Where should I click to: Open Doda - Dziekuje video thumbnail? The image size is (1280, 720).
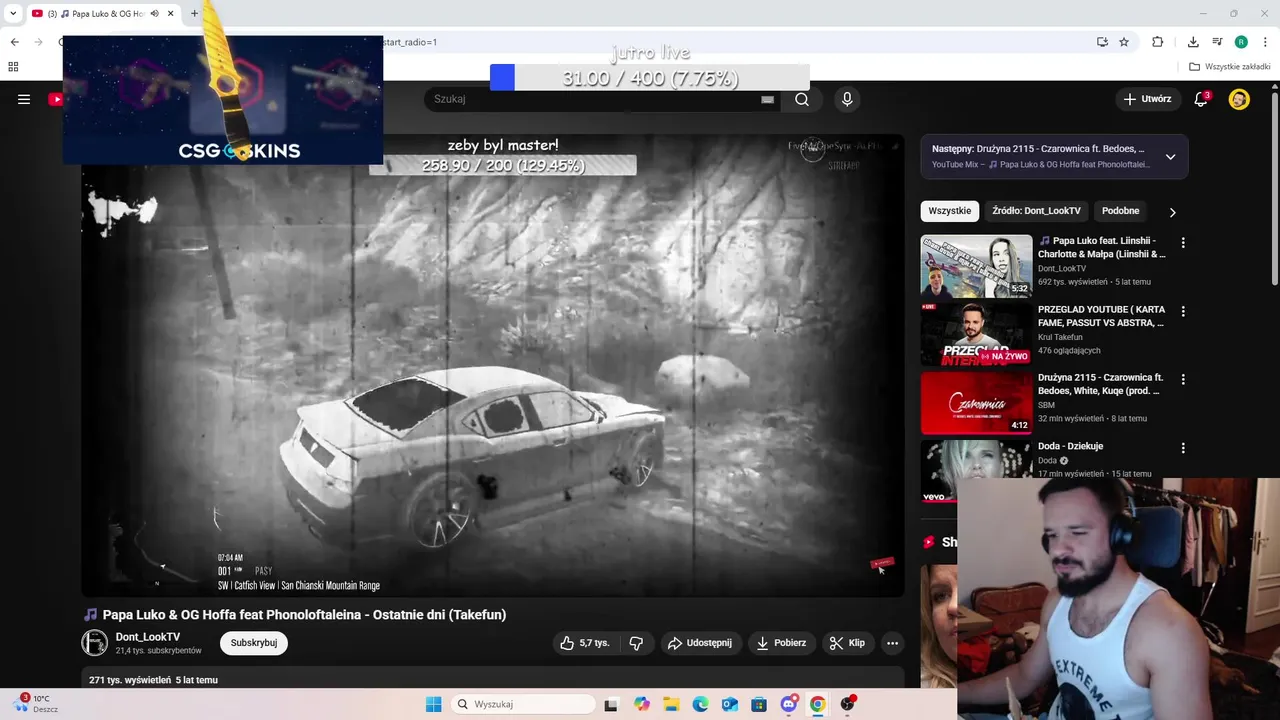pyautogui.click(x=976, y=471)
